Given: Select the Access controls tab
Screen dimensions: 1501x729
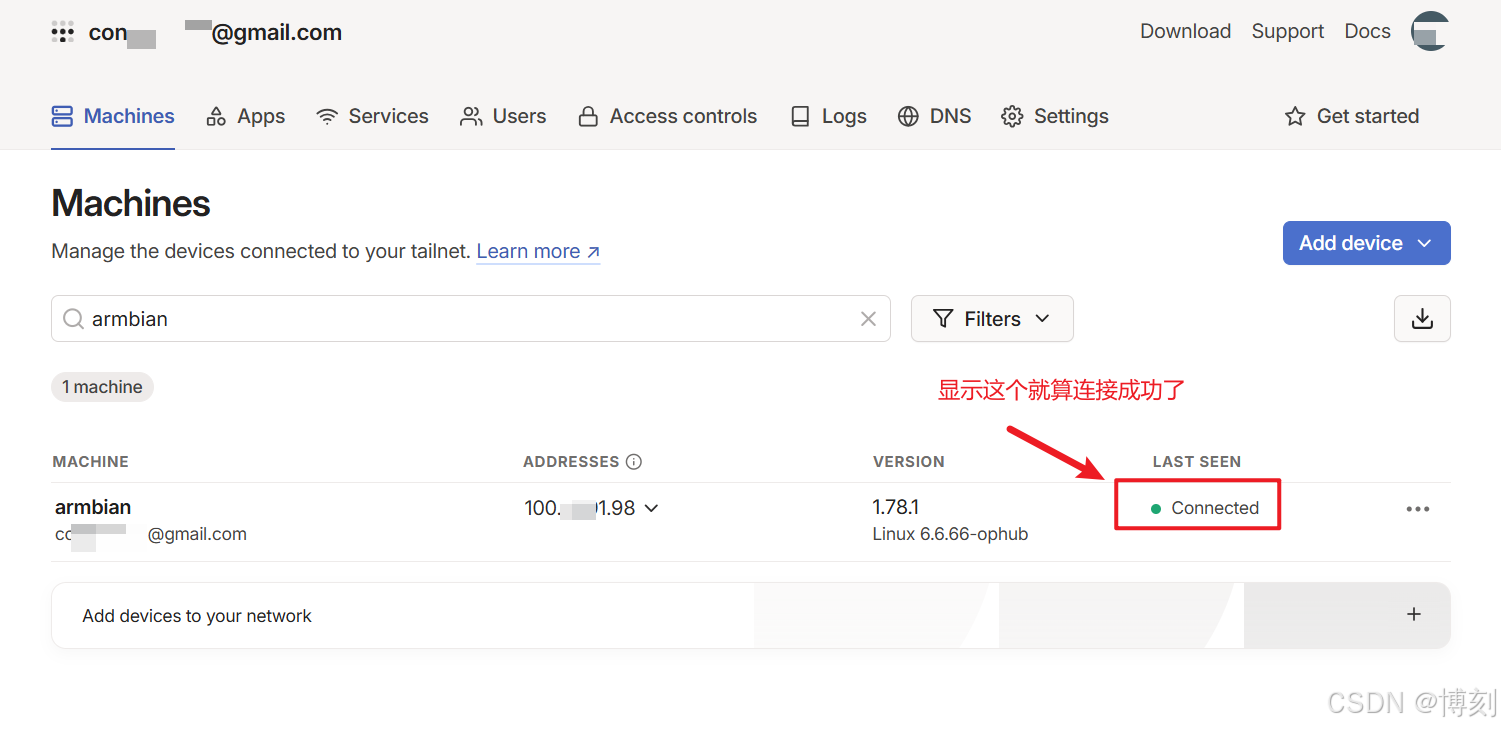Looking at the screenshot, I should [x=667, y=116].
